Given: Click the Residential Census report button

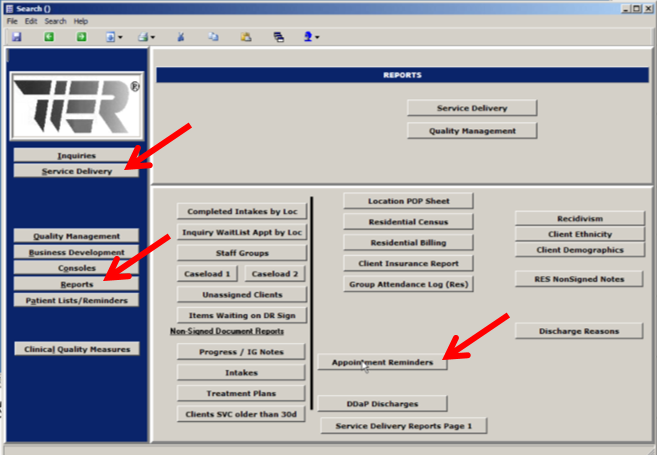Looking at the screenshot, I should (408, 222).
